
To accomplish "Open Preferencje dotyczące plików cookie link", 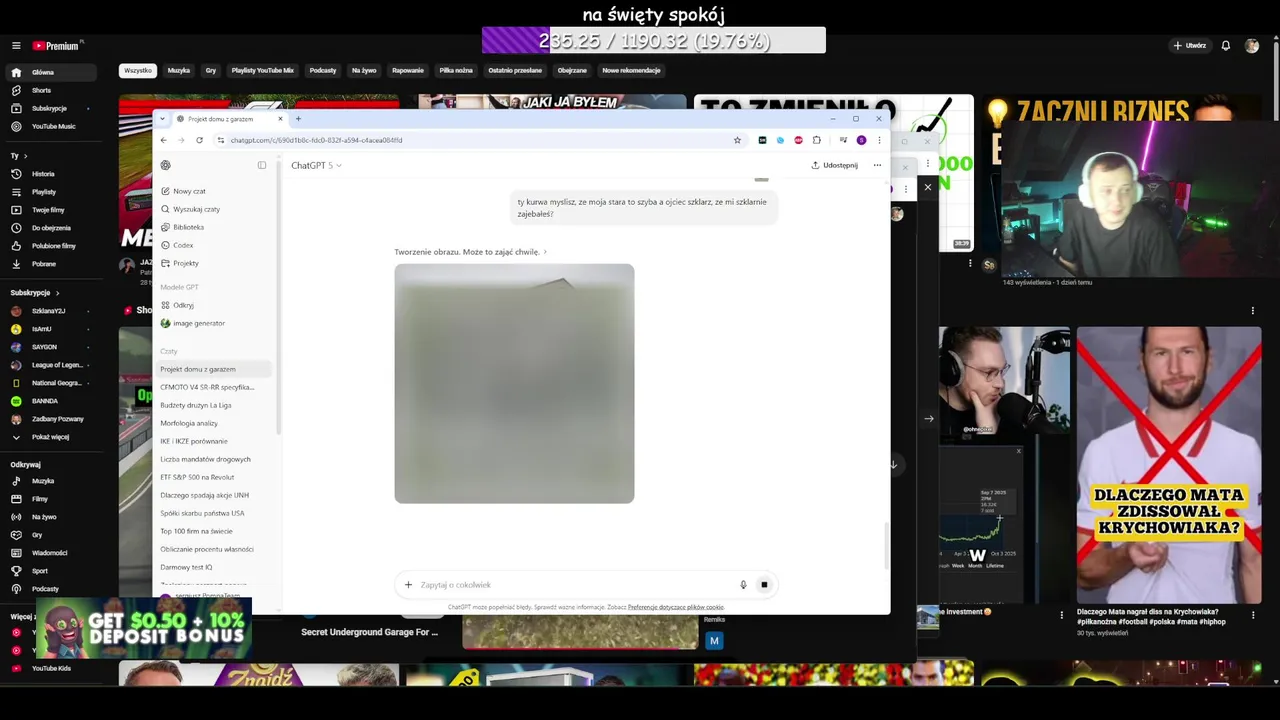I will (x=675, y=607).
